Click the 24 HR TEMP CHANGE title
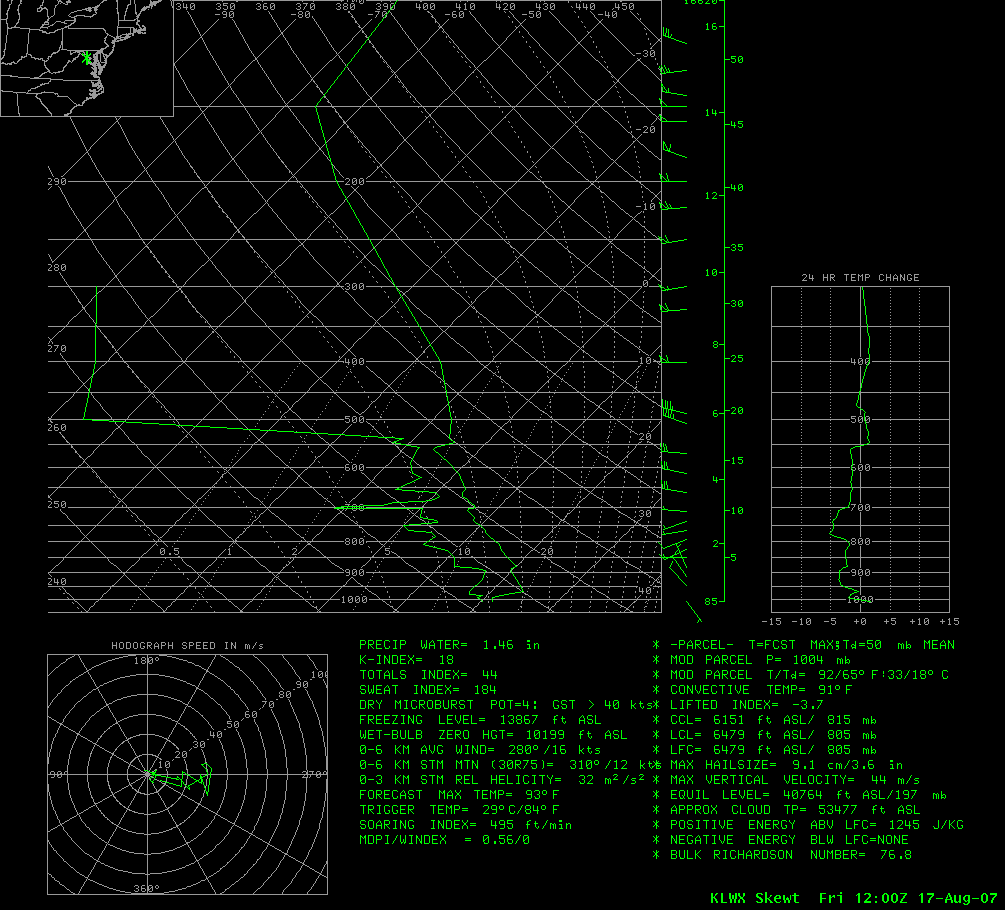The height and width of the screenshot is (910, 1005). [x=860, y=278]
